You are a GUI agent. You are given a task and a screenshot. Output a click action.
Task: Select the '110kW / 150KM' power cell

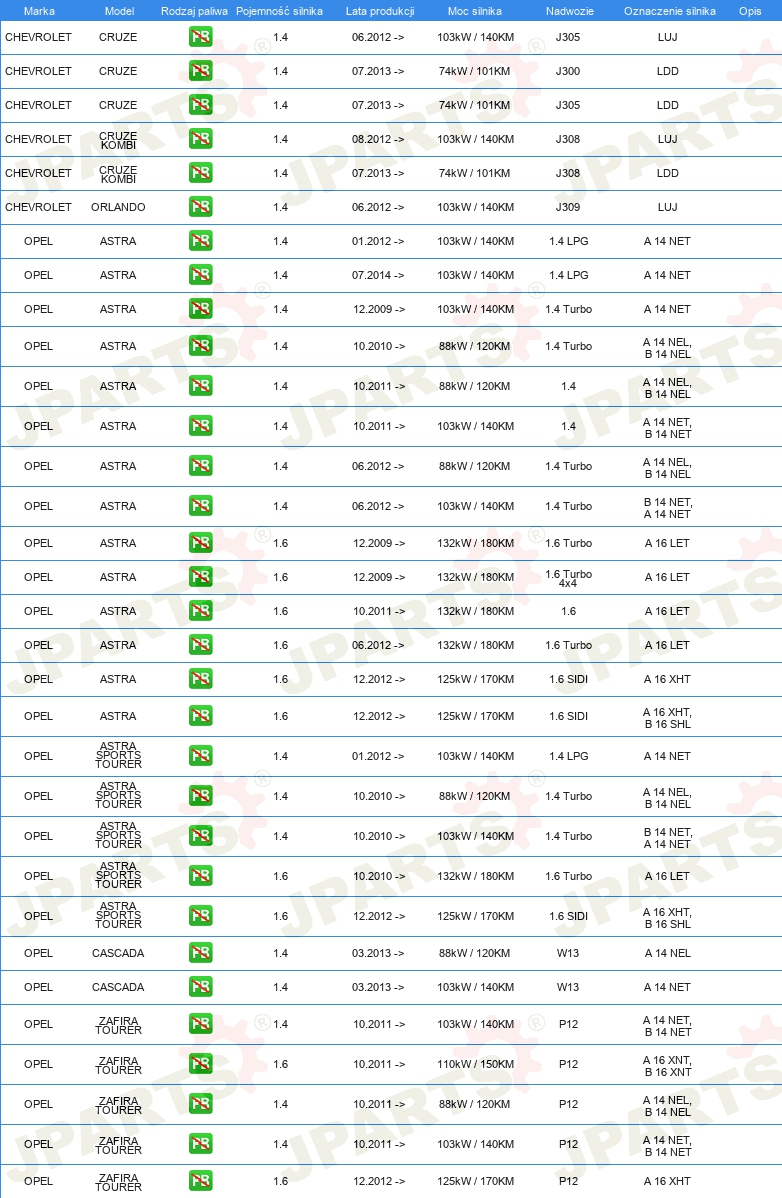click(475, 1064)
